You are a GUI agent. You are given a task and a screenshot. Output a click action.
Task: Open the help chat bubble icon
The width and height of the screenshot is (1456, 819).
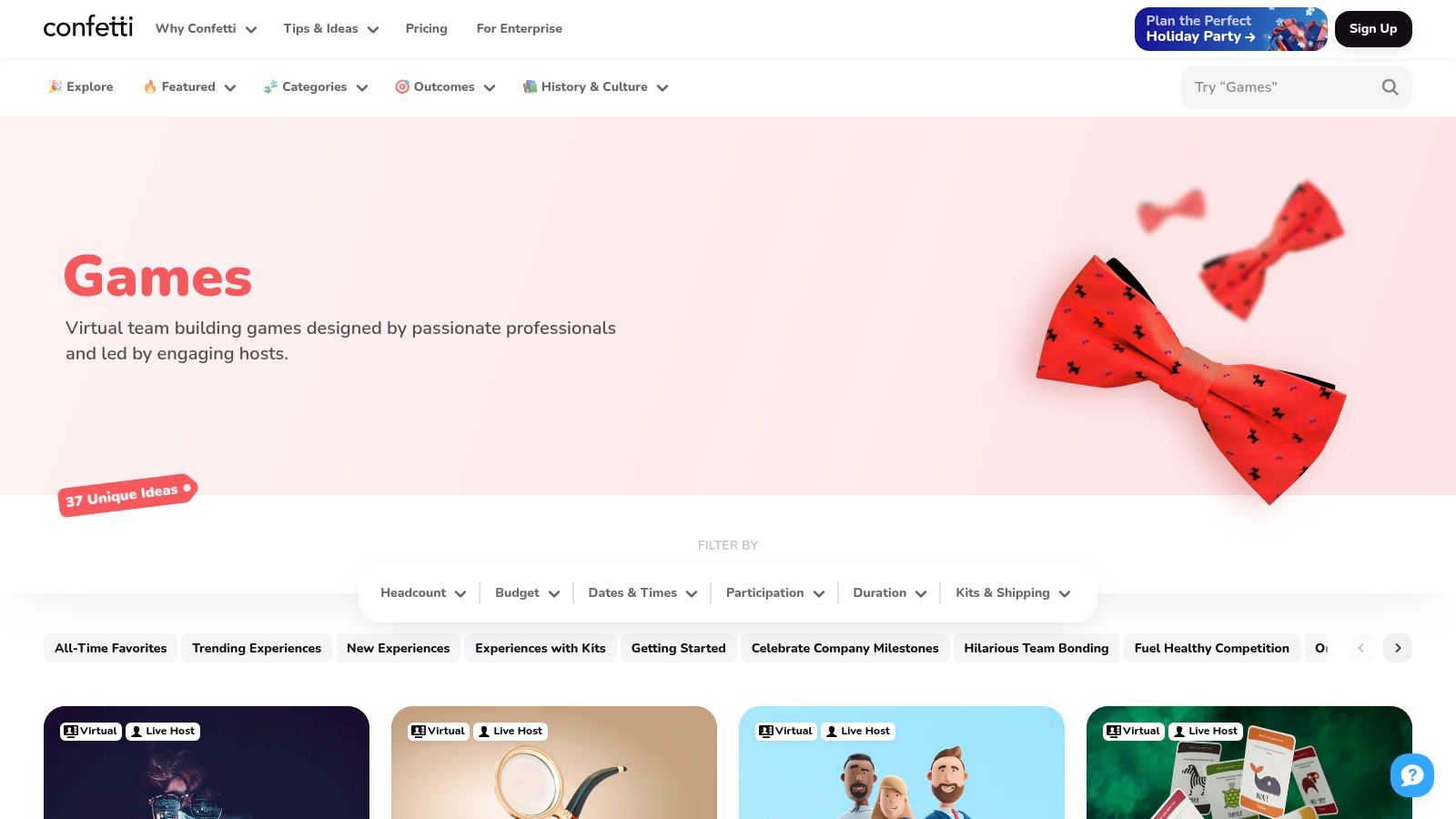[1412, 775]
